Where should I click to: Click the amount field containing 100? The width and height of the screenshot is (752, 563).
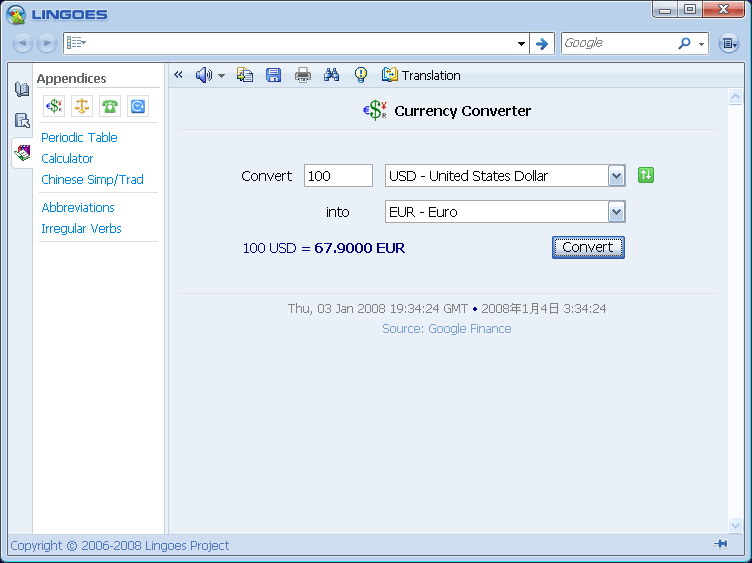pyautogui.click(x=338, y=176)
